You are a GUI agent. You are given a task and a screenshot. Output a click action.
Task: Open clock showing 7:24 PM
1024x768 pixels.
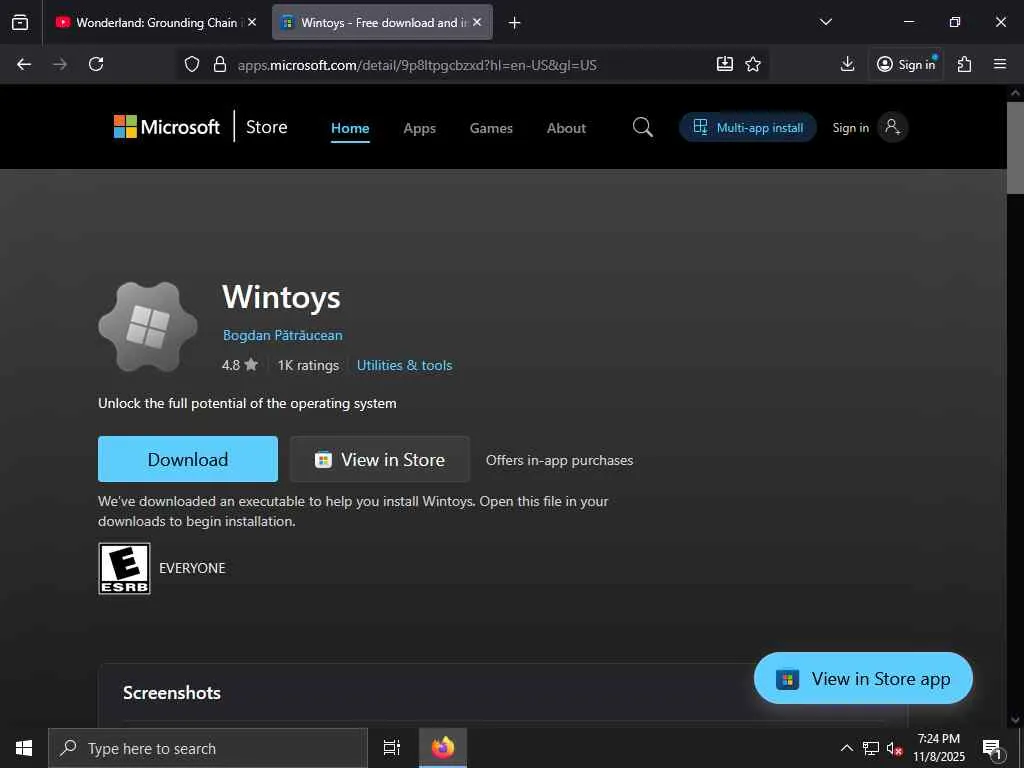938,748
